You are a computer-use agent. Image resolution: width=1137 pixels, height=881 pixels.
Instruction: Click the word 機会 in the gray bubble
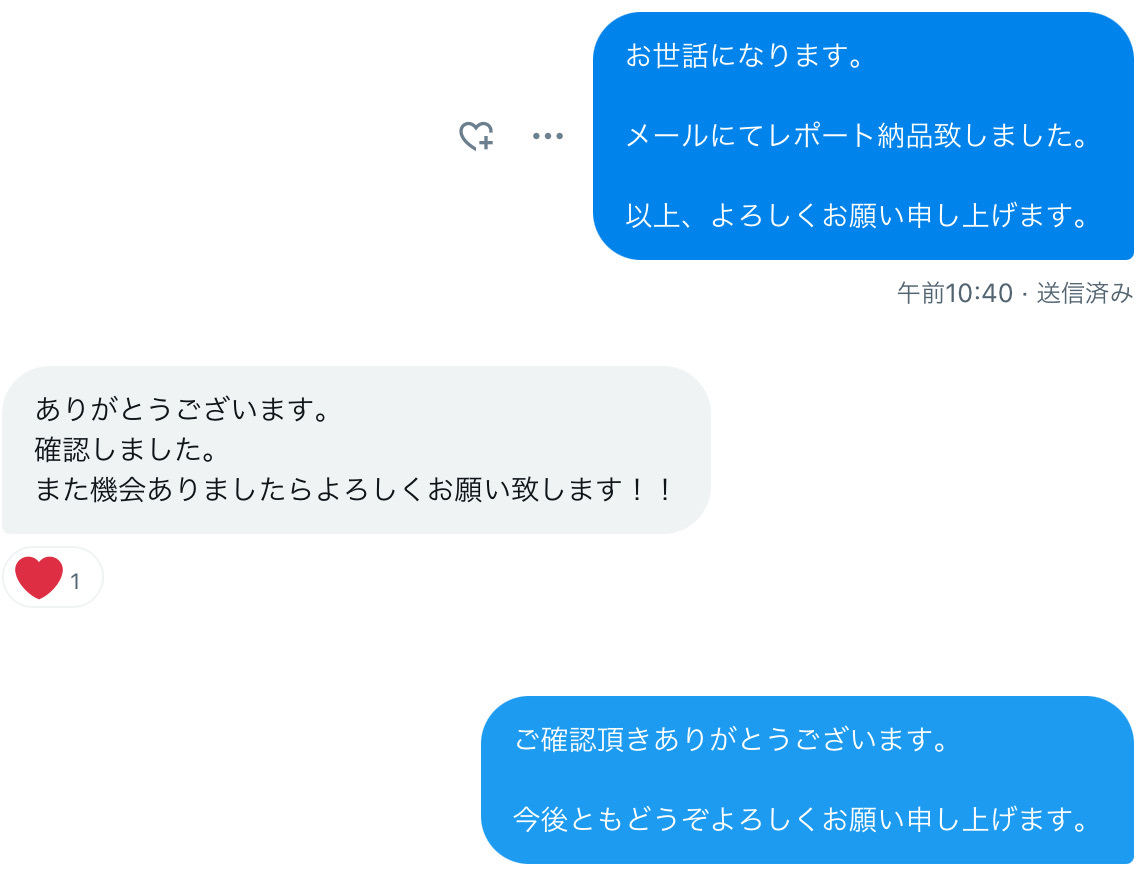119,490
